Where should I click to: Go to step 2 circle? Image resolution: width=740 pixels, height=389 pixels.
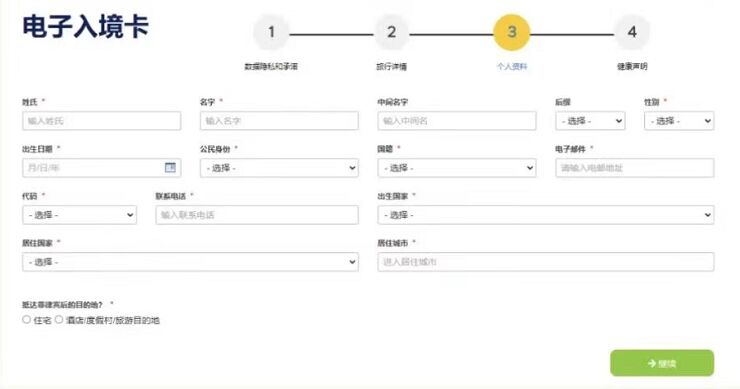click(391, 32)
